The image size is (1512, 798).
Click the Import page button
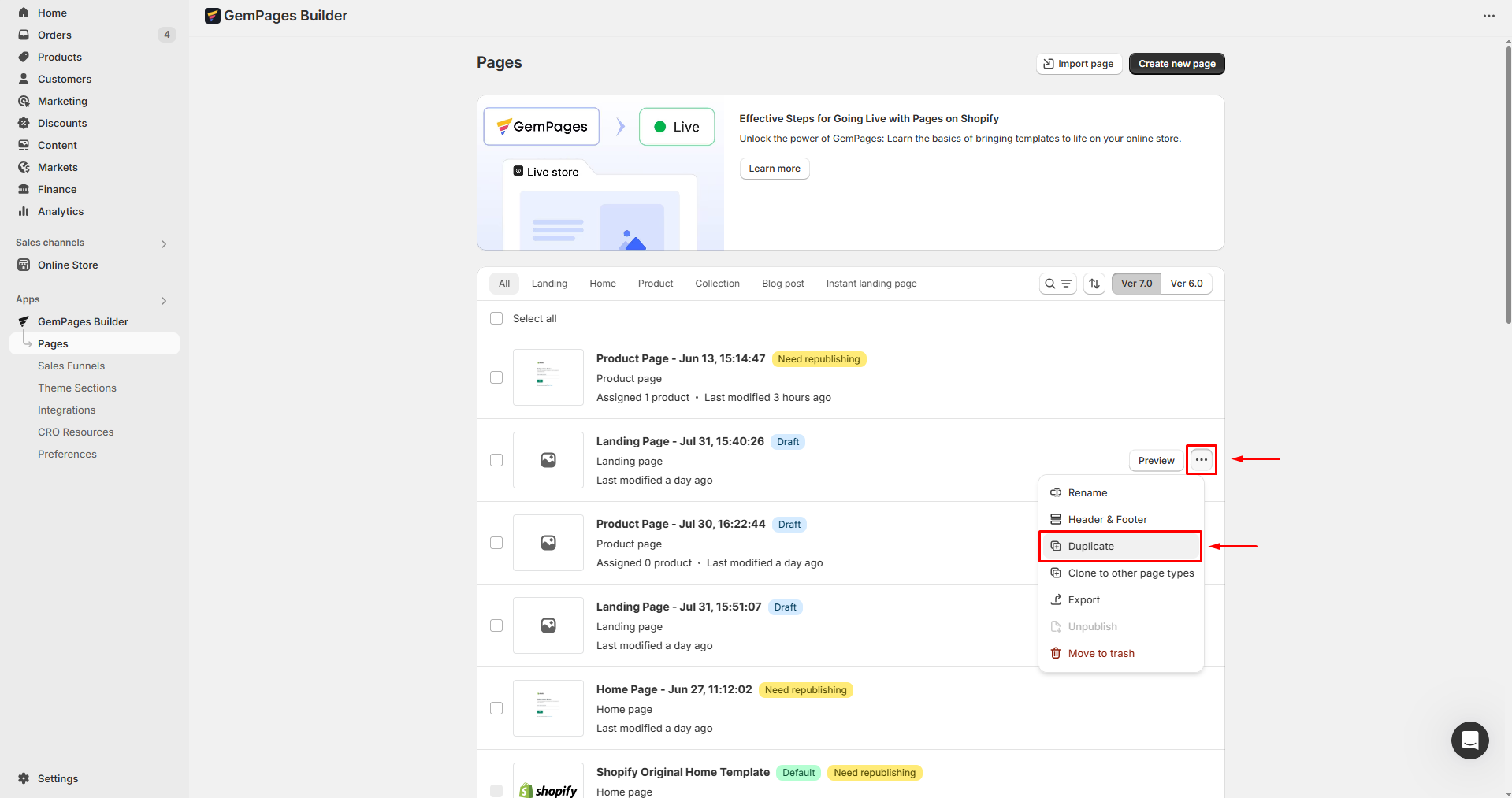[x=1079, y=64]
